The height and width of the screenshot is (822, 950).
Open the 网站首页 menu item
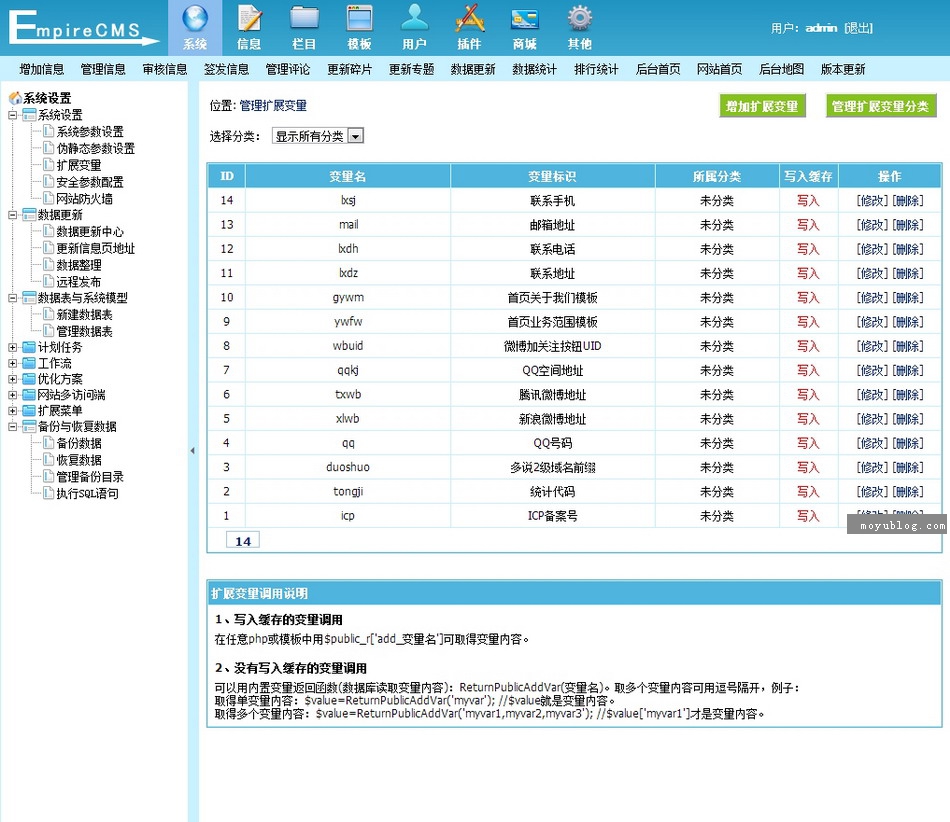click(719, 69)
